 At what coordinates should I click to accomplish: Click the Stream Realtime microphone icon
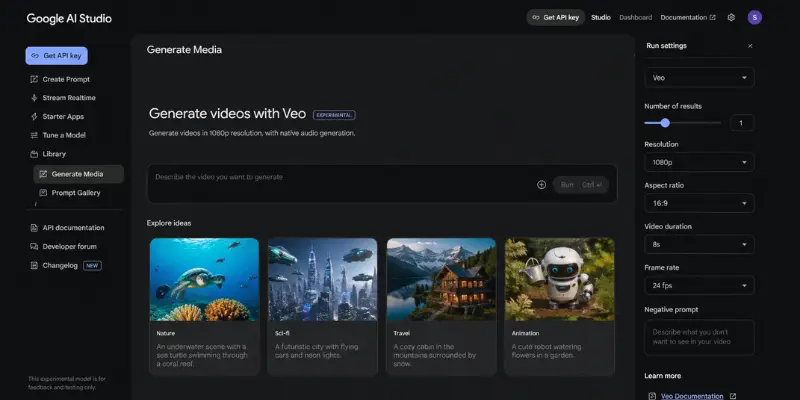34,98
